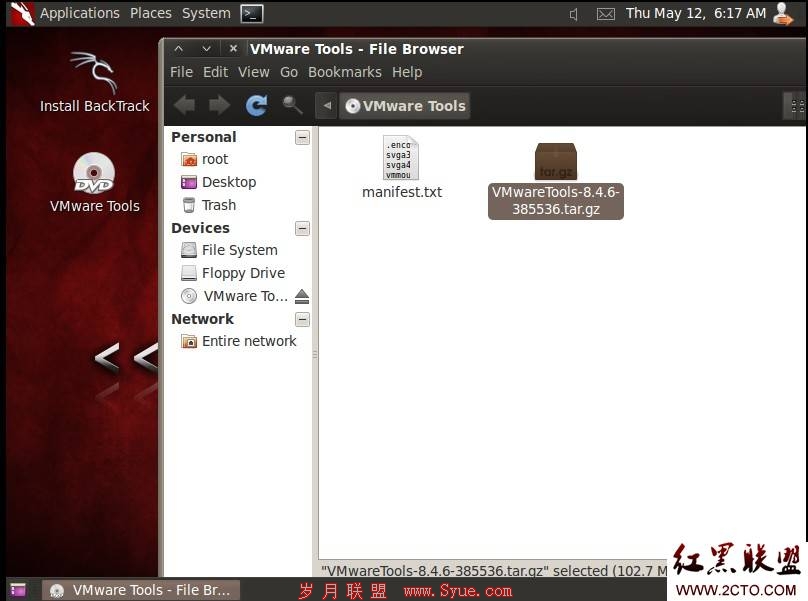Image resolution: width=808 pixels, height=601 pixels.
Task: Click the window roll-up arrow in title bar
Action: pos(178,49)
